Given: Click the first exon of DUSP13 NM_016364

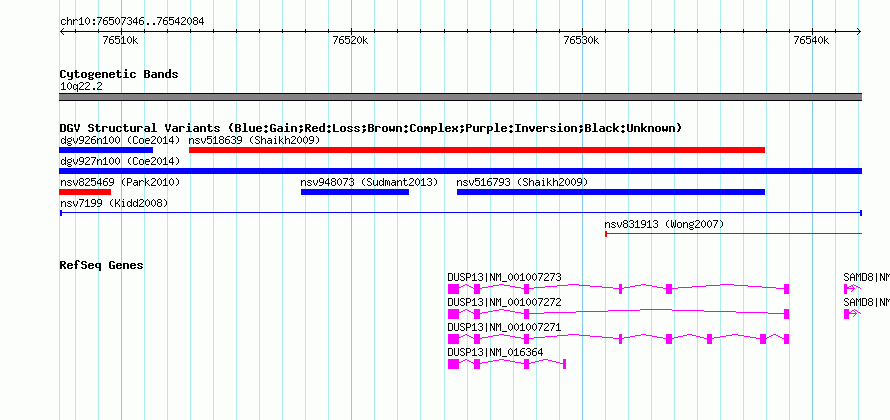Looking at the screenshot, I should pos(453,364).
